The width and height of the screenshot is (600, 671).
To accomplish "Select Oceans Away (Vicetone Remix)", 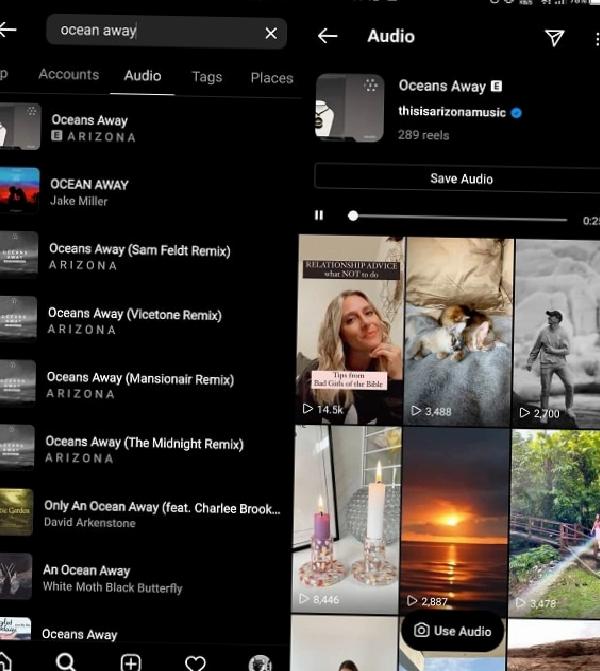I will pos(146,320).
